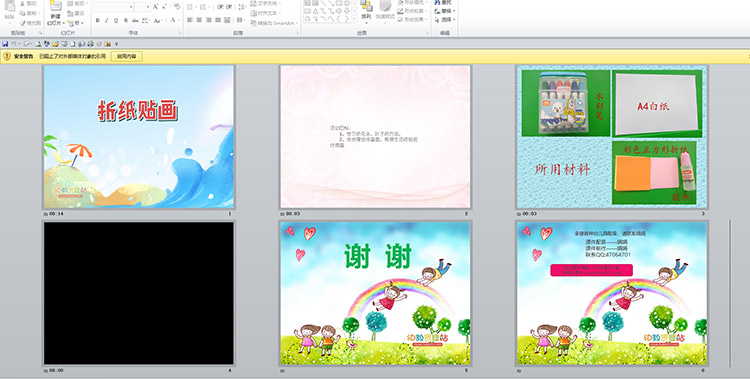This screenshot has height=379, width=750.
Task: Undo the last action in the quick access toolbar
Action: pos(14,44)
